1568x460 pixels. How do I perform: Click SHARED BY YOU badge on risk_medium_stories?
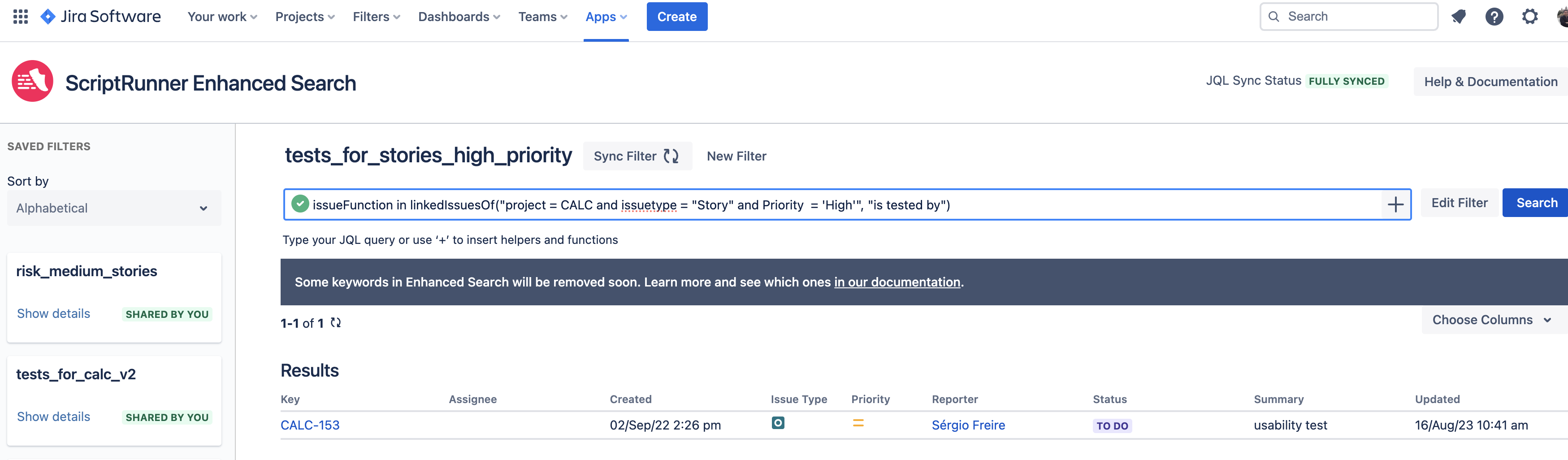[x=167, y=315]
